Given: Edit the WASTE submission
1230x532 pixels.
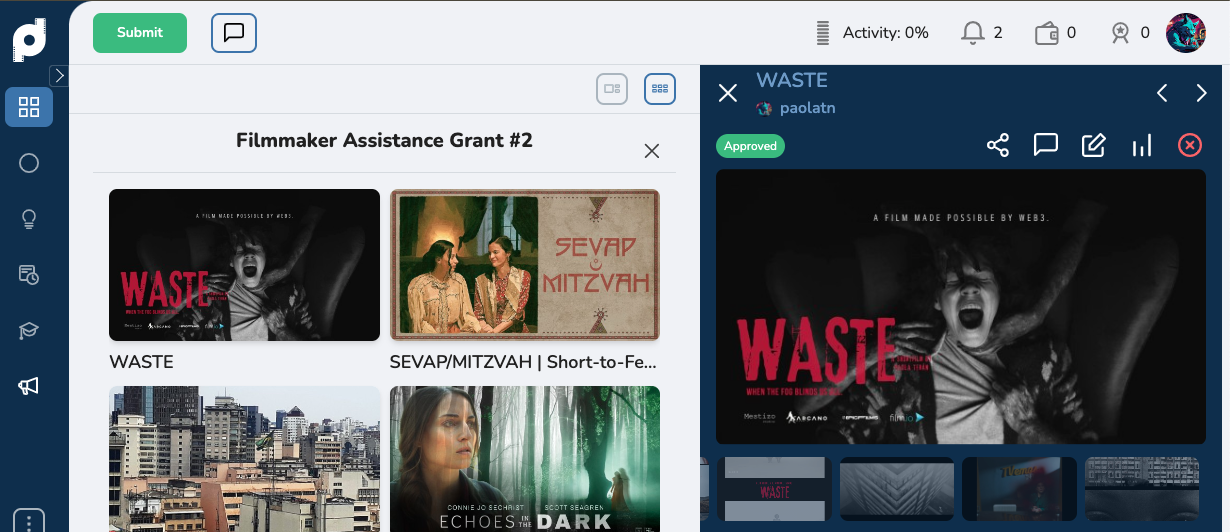Looking at the screenshot, I should point(1094,146).
